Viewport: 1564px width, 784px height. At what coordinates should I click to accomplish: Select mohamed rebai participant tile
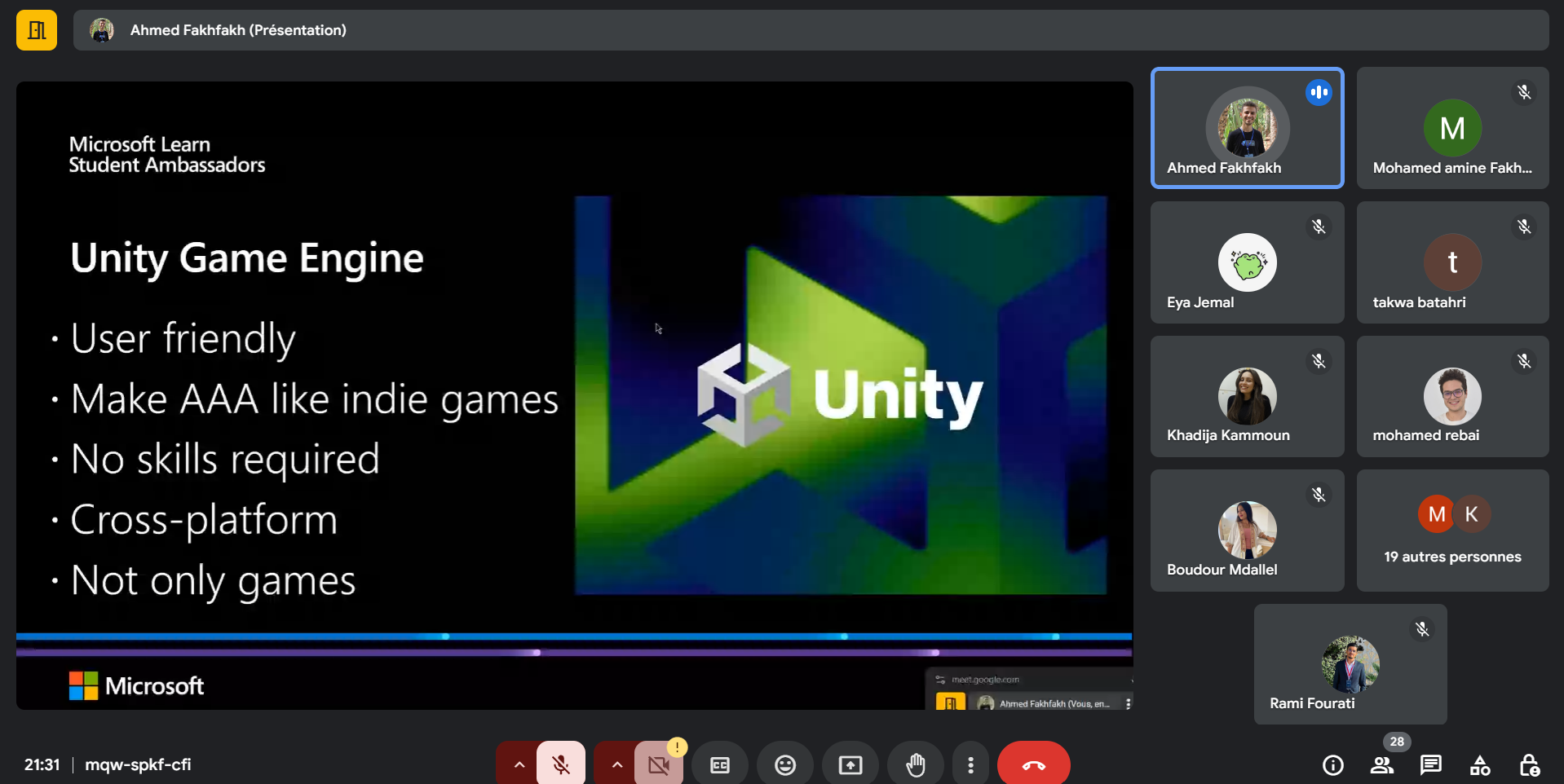(x=1452, y=396)
